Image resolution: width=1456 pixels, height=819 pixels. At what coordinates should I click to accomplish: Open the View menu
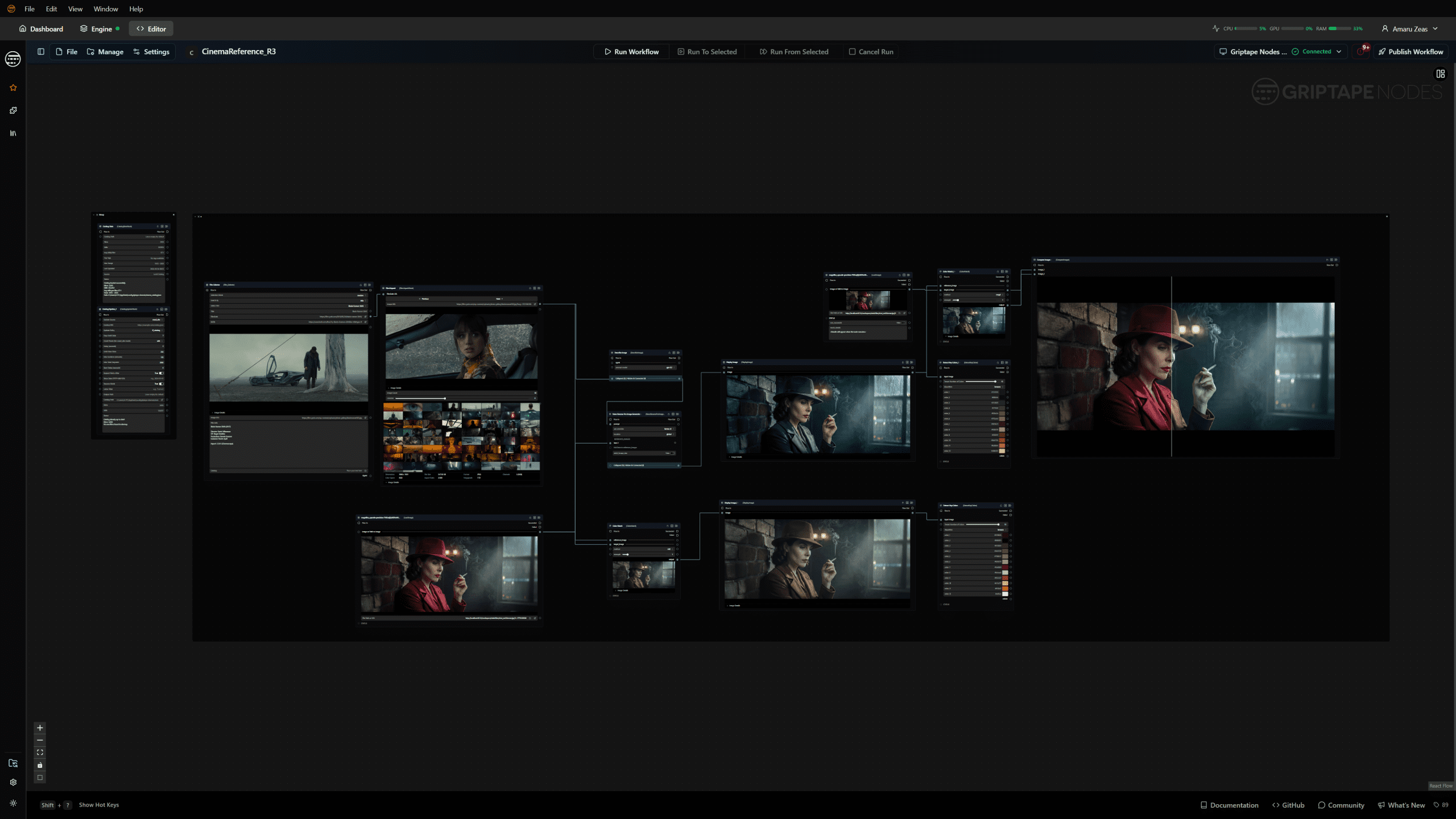coord(75,9)
